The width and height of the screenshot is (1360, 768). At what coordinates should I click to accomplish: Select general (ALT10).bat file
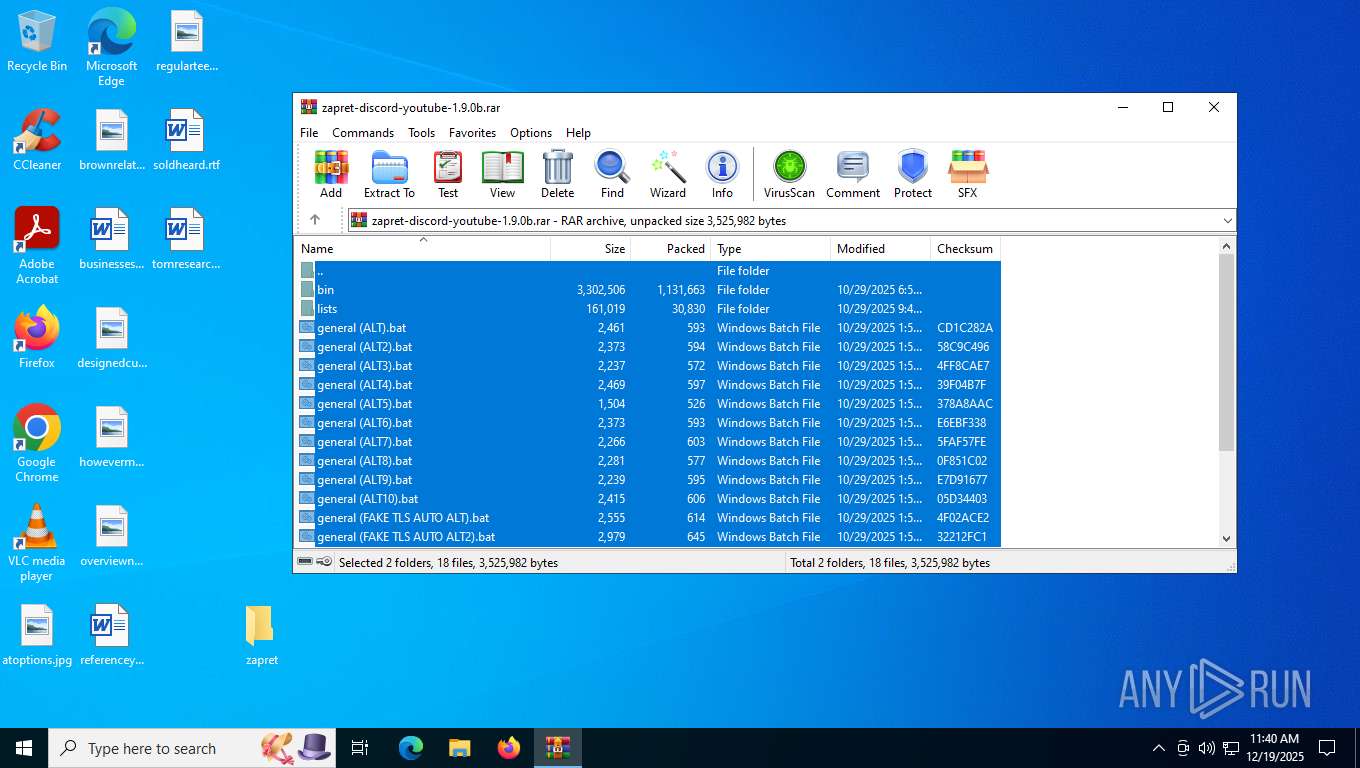click(648, 498)
